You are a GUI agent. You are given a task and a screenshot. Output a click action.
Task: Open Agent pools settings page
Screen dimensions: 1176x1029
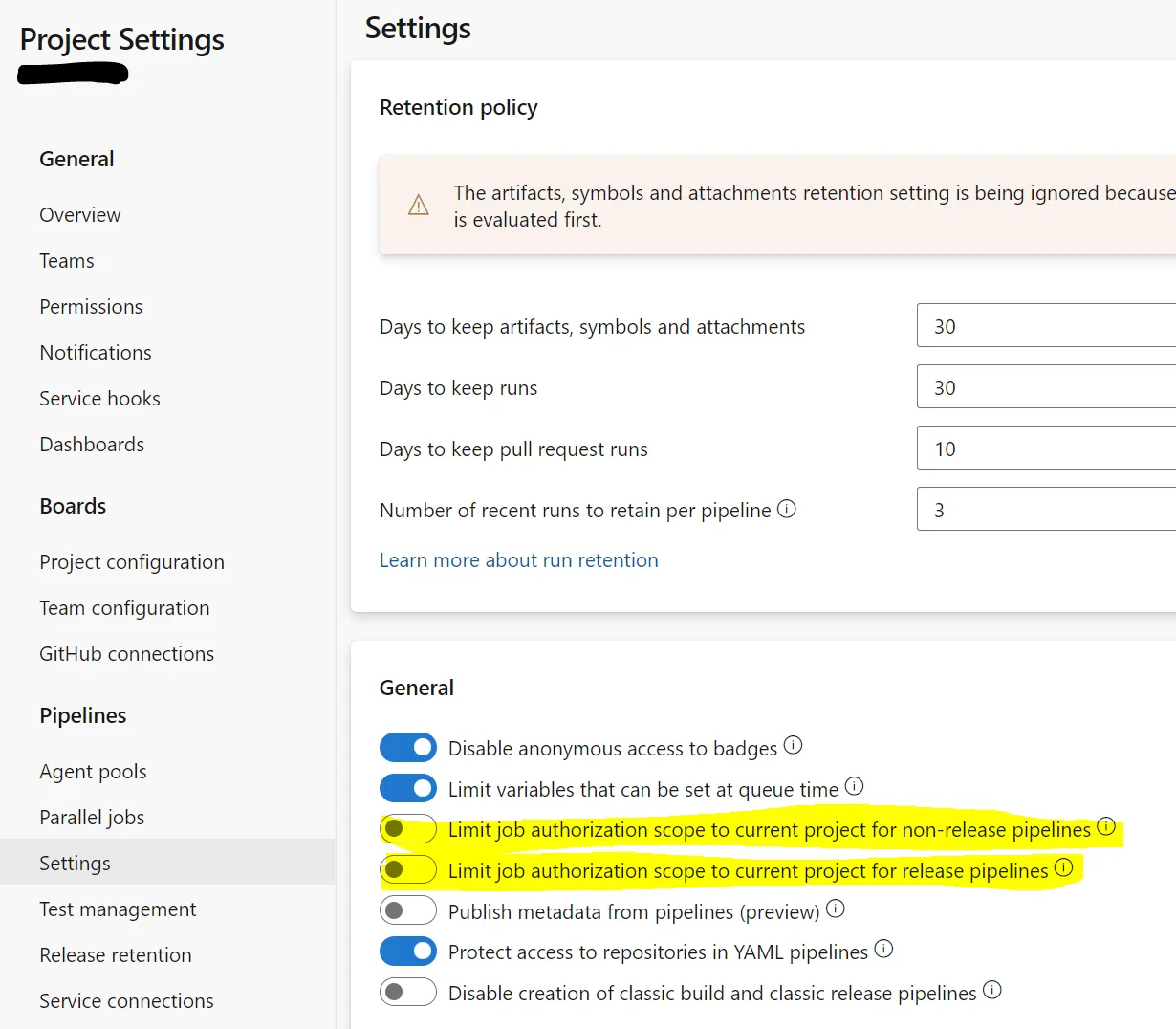(x=93, y=772)
